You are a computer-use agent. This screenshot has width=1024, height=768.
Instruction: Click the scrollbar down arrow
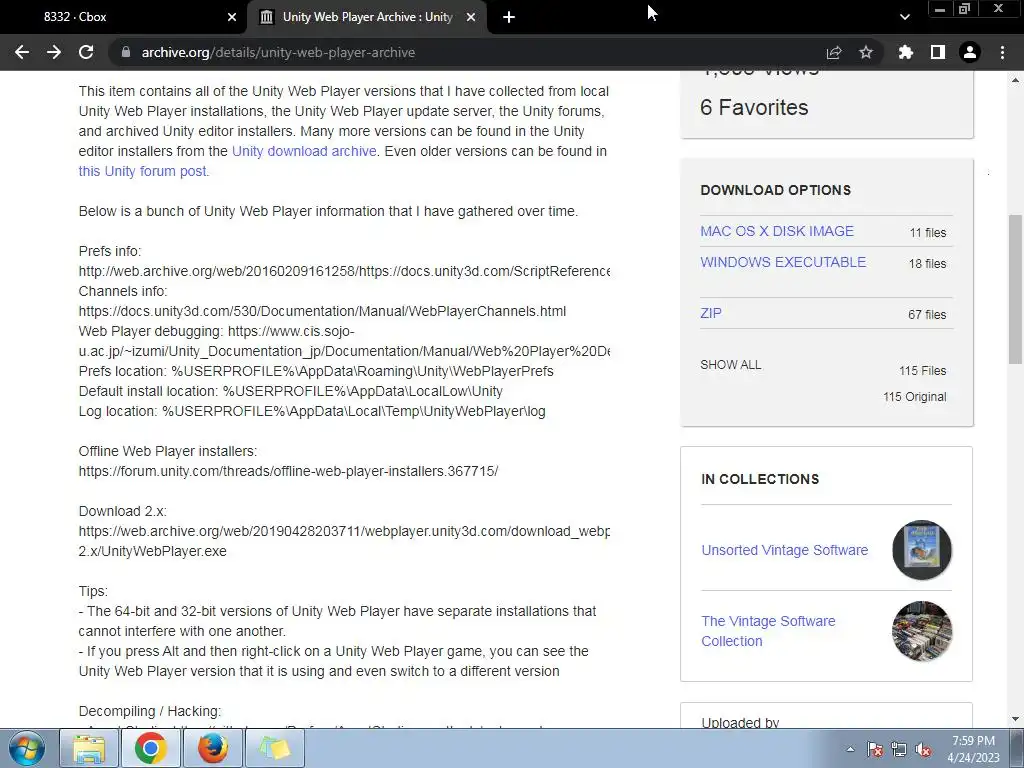coord(1015,720)
